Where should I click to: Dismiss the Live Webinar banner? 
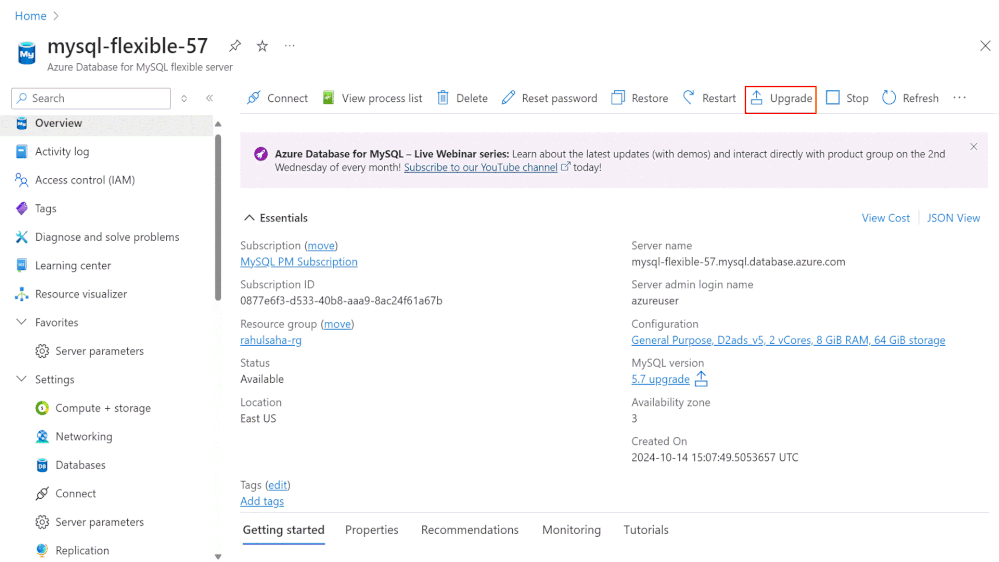(x=974, y=147)
